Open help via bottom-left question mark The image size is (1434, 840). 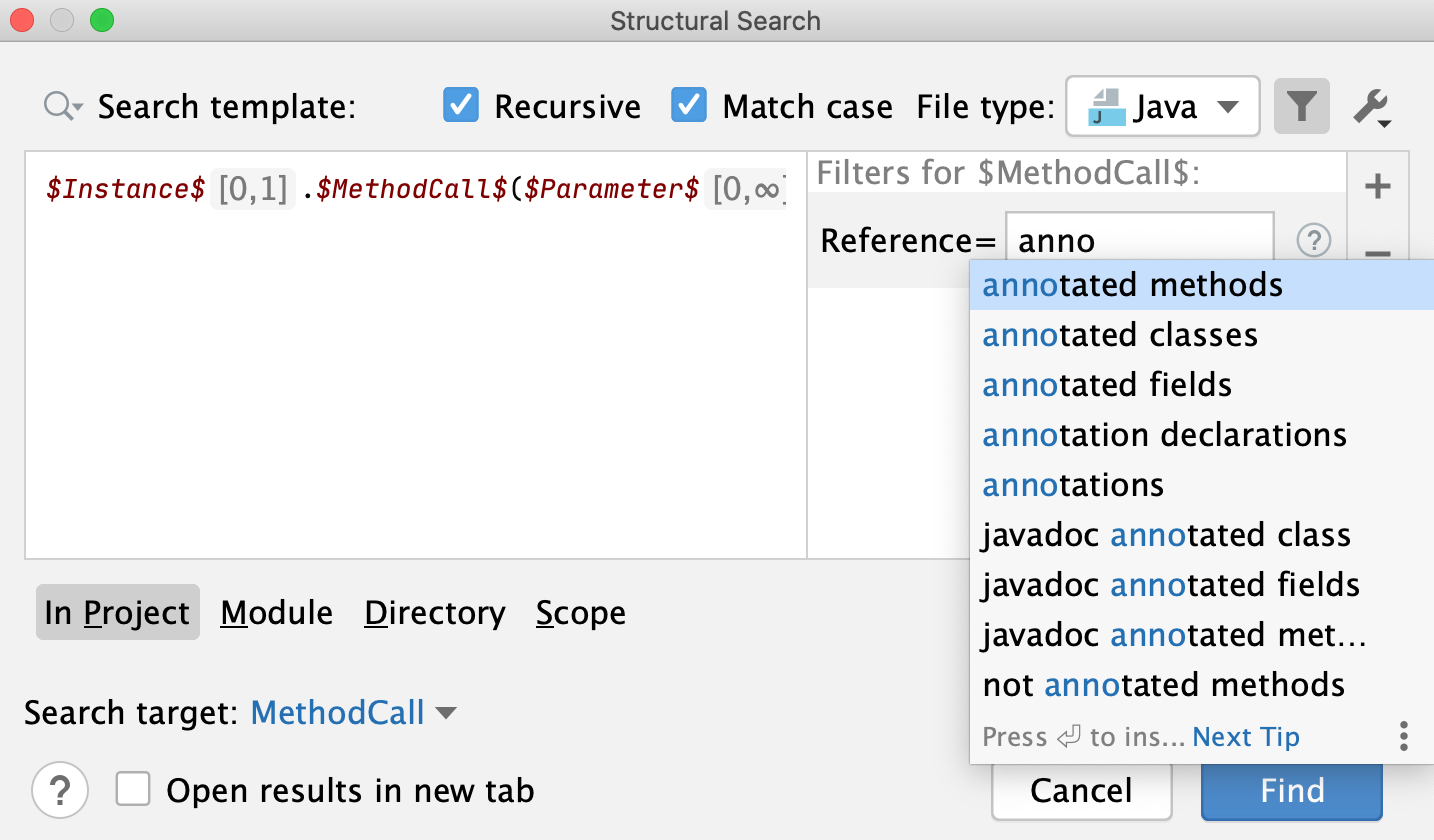[59, 790]
